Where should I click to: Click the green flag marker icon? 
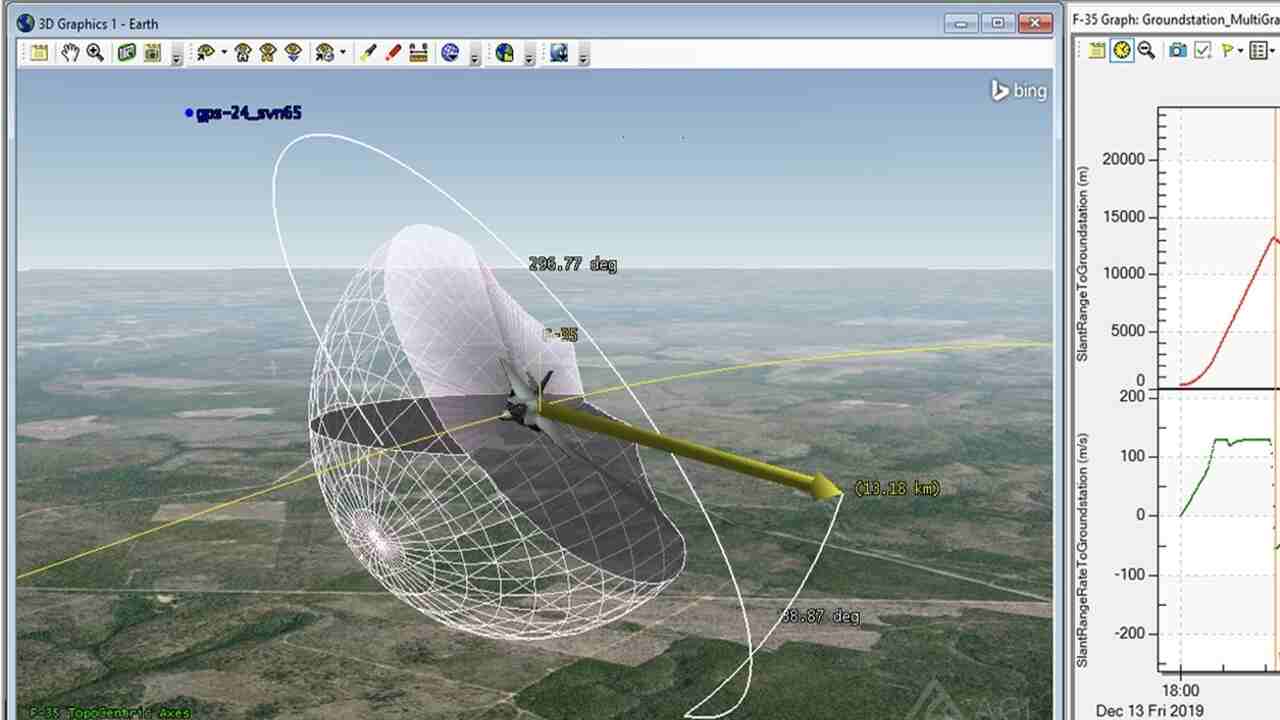[1227, 50]
